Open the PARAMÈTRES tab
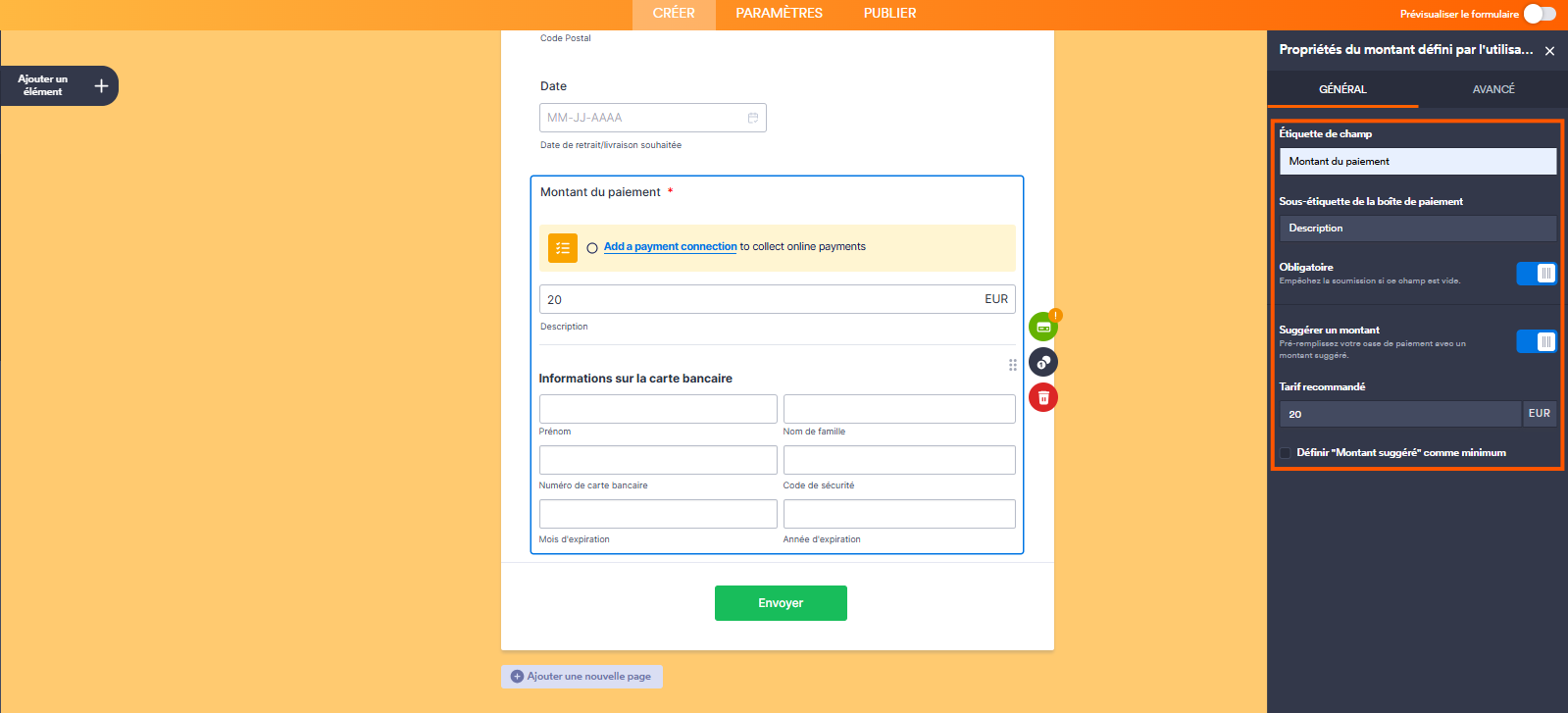1568x713 pixels. [779, 14]
